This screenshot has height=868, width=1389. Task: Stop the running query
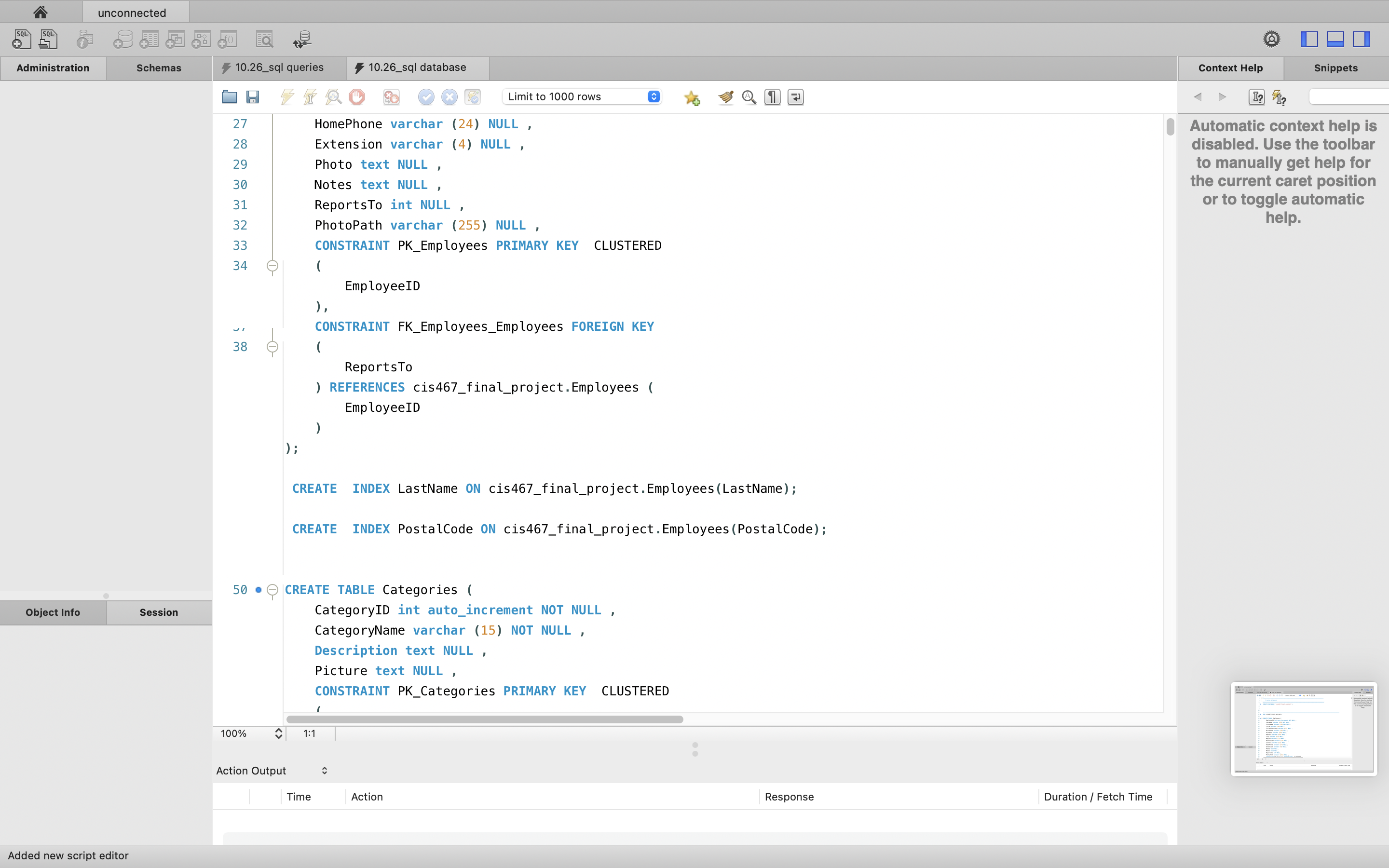click(x=357, y=97)
